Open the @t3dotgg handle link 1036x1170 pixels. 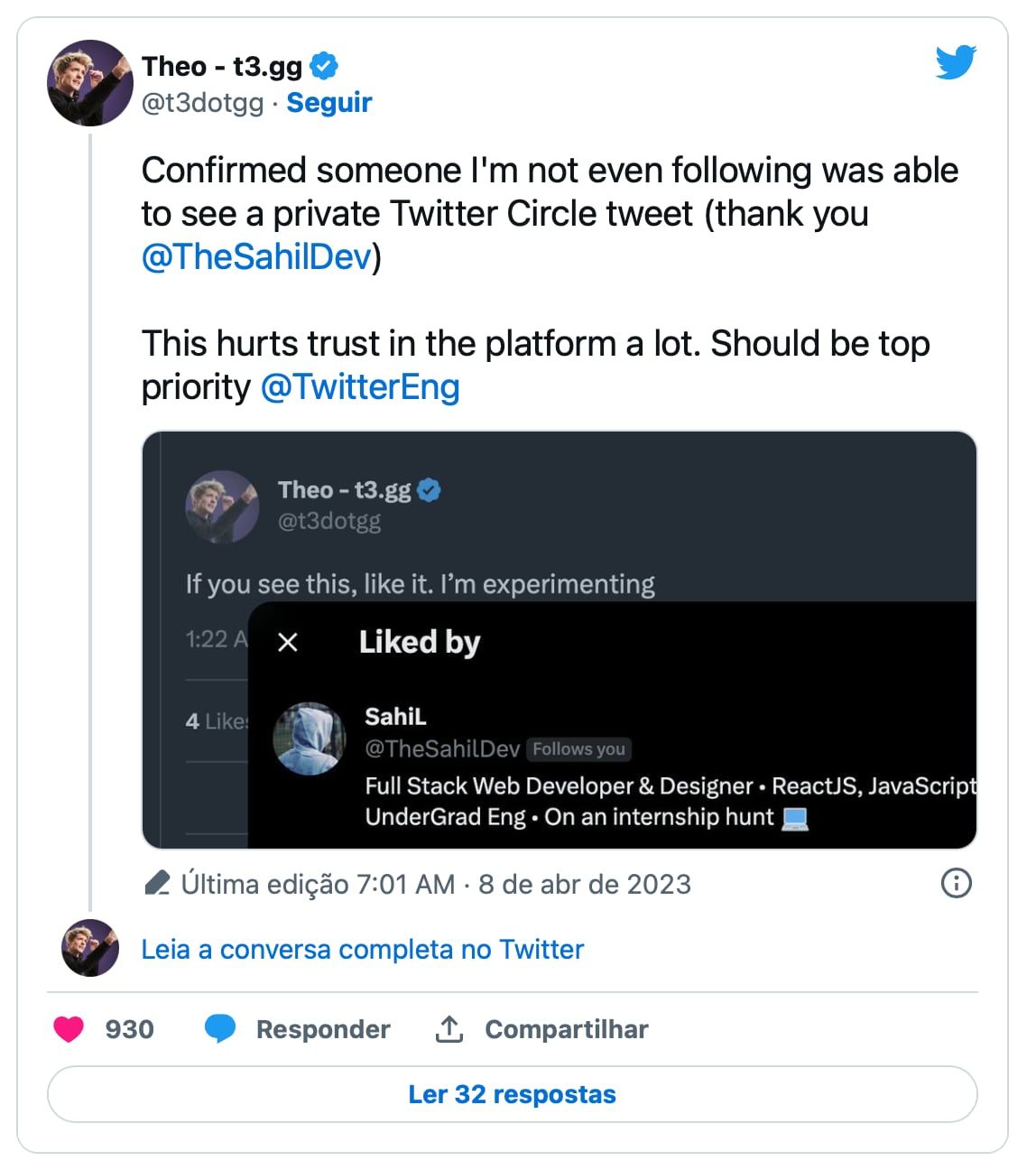click(203, 103)
